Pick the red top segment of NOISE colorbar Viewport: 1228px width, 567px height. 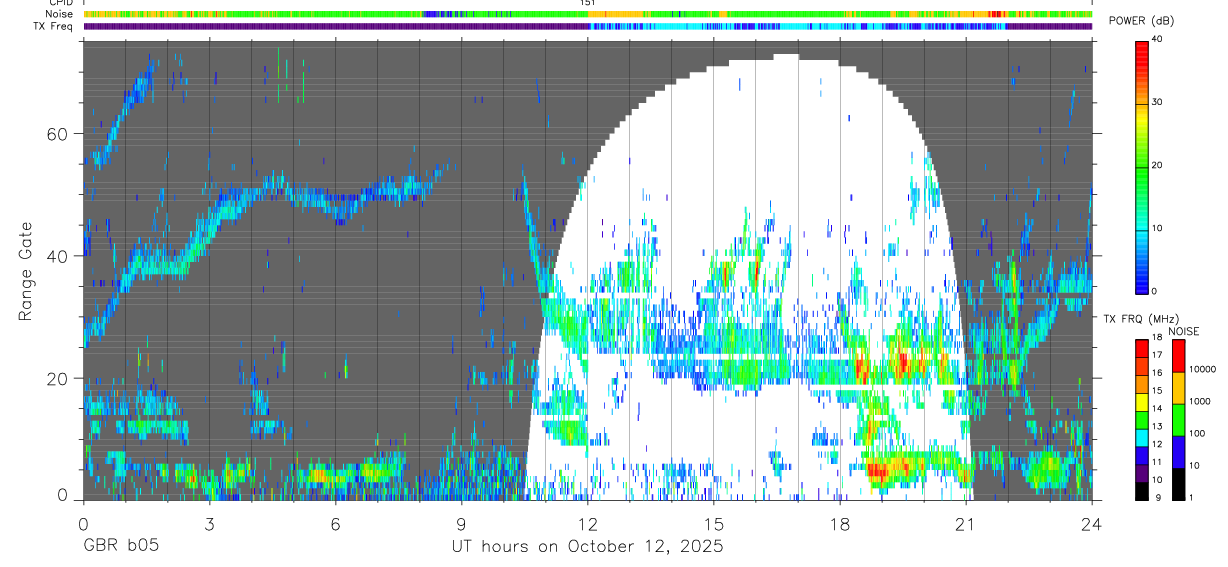tap(1178, 356)
